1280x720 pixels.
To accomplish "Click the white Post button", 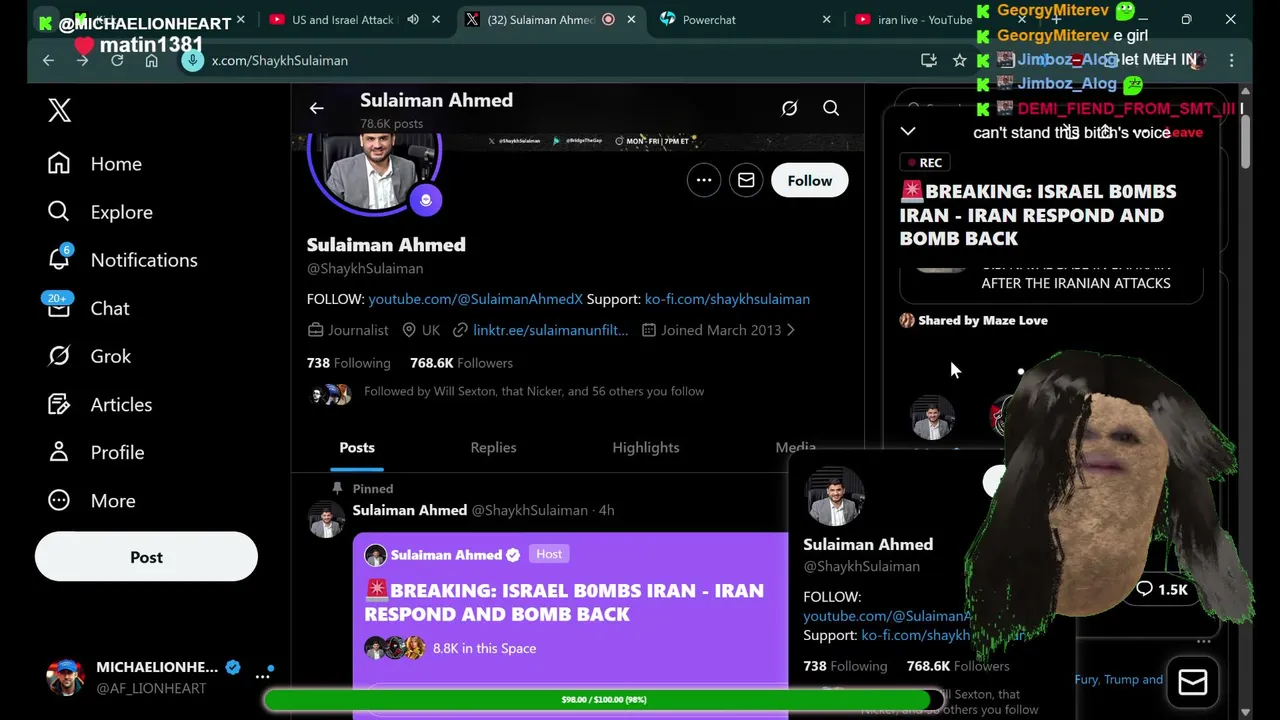I will pyautogui.click(x=146, y=557).
